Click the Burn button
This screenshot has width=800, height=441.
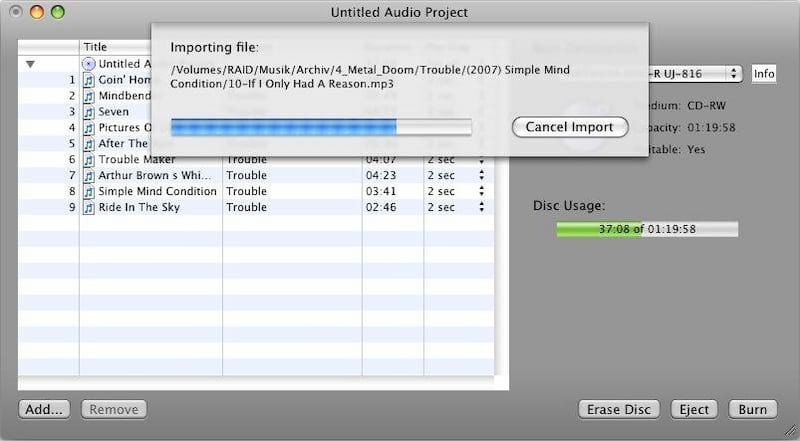click(752, 409)
